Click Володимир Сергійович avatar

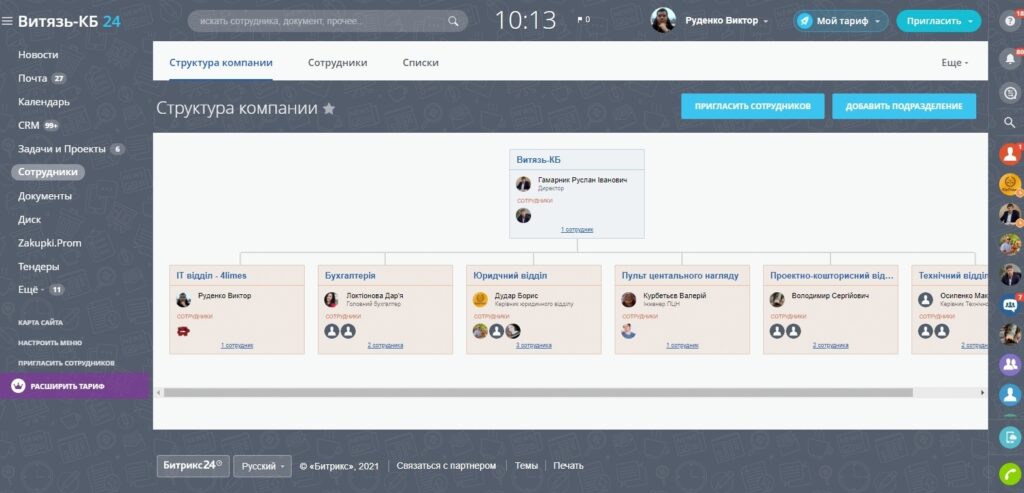click(776, 300)
